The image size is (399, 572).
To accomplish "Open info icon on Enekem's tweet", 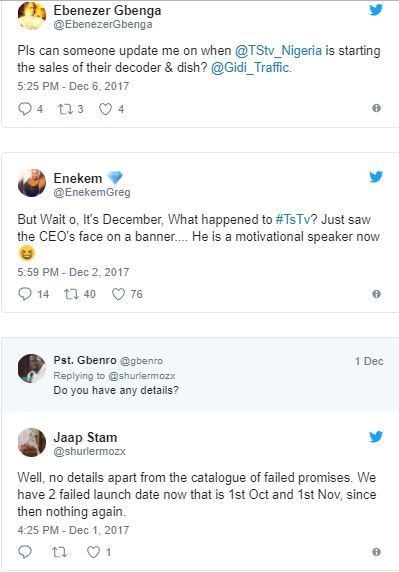I will [376, 294].
